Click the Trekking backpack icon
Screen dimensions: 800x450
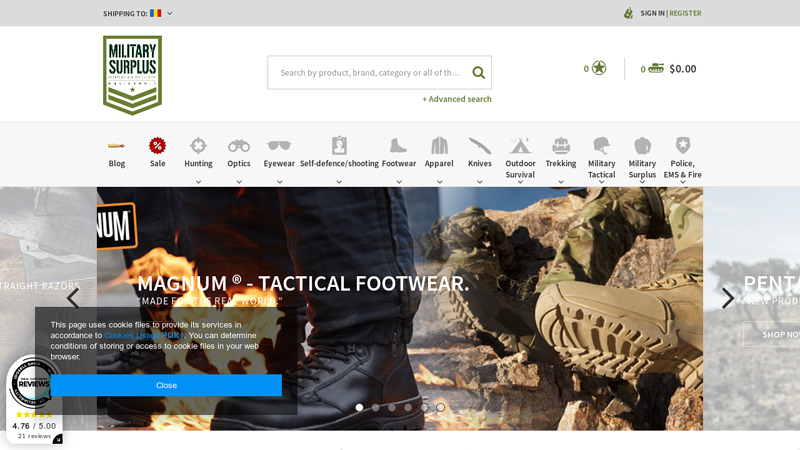pos(561,145)
